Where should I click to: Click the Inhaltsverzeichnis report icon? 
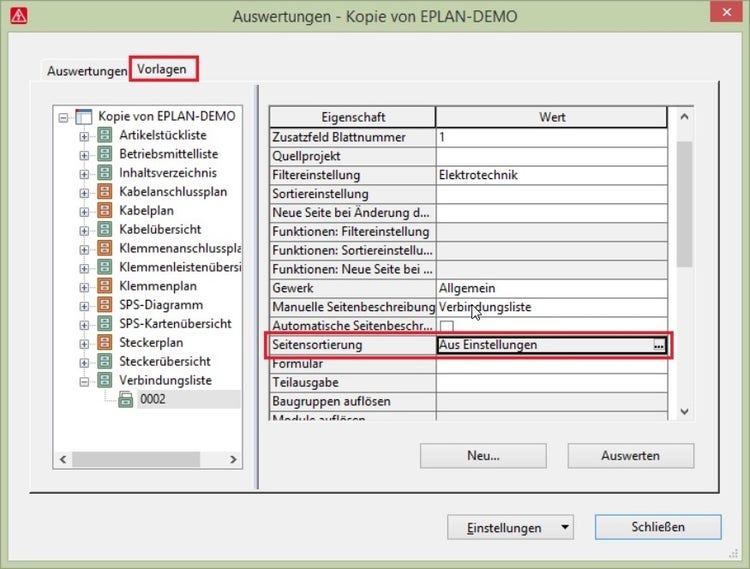pyautogui.click(x=104, y=173)
